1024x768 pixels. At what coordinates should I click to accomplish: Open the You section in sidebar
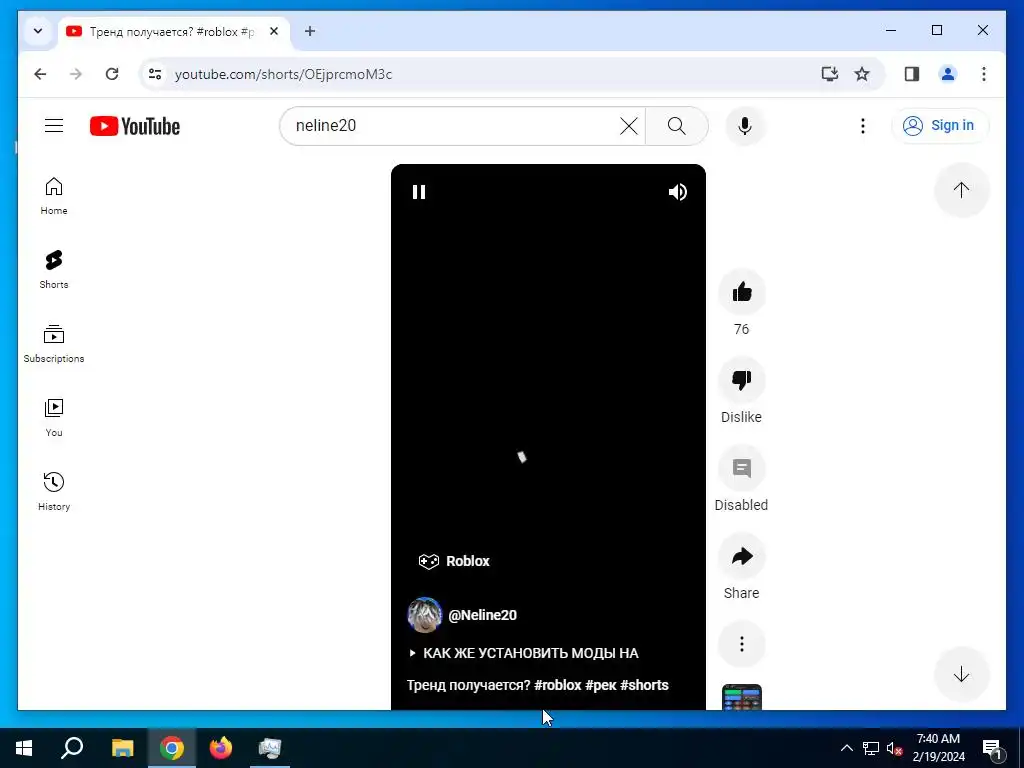(x=54, y=418)
